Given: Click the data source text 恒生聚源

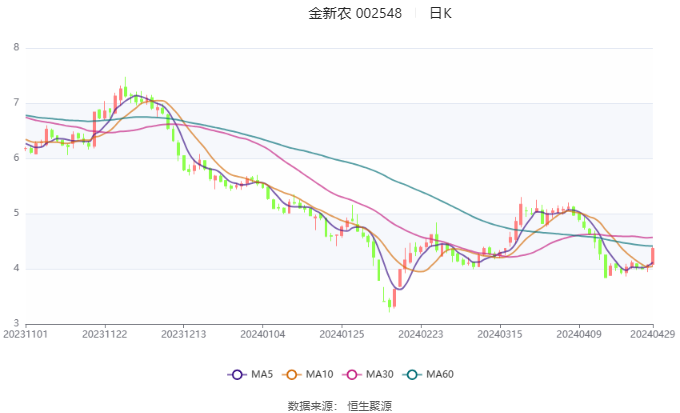Looking at the screenshot, I should [369, 406].
